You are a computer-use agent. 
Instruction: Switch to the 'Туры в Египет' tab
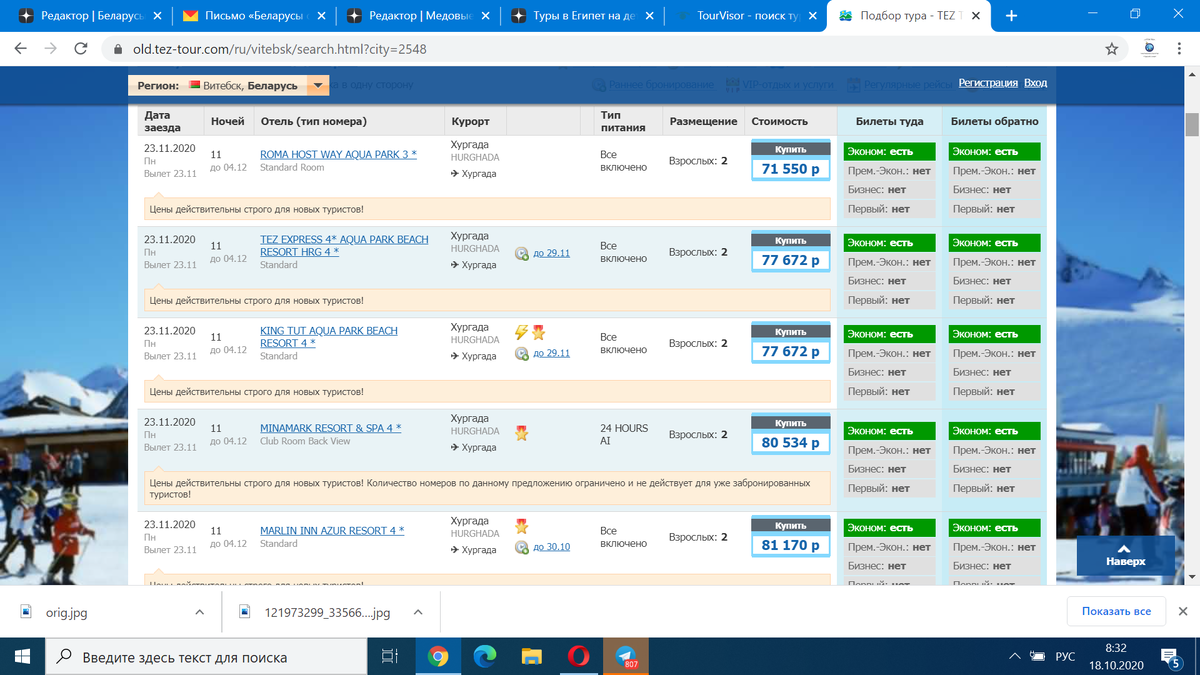click(x=582, y=17)
